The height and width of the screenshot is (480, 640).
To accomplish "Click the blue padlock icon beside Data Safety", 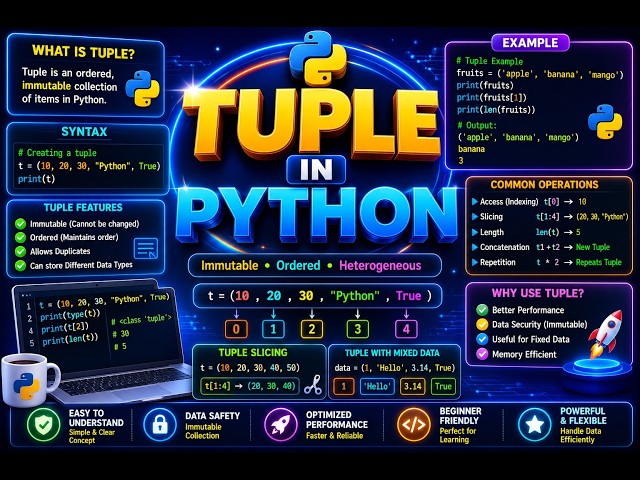I will 160,425.
